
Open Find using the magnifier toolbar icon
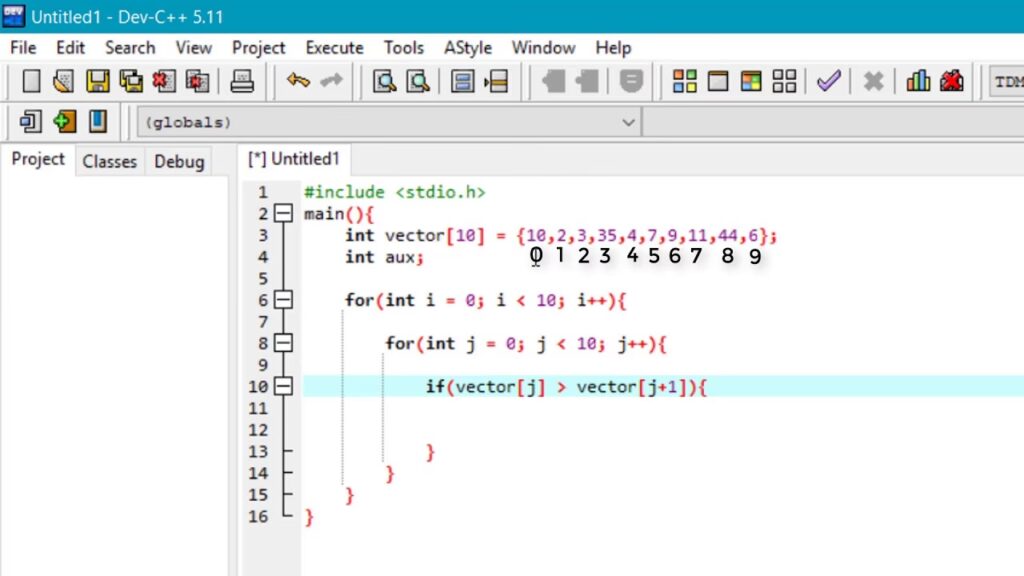point(384,81)
